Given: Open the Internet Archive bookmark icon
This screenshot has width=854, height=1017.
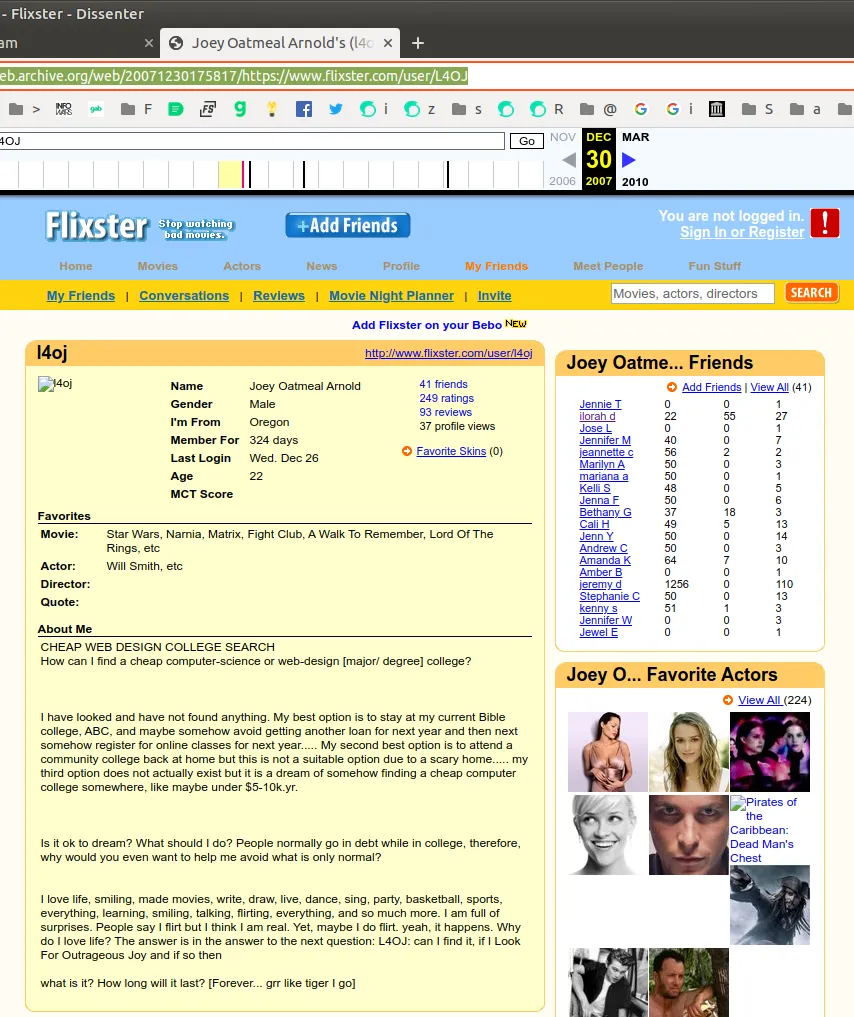Looking at the screenshot, I should [x=717, y=109].
